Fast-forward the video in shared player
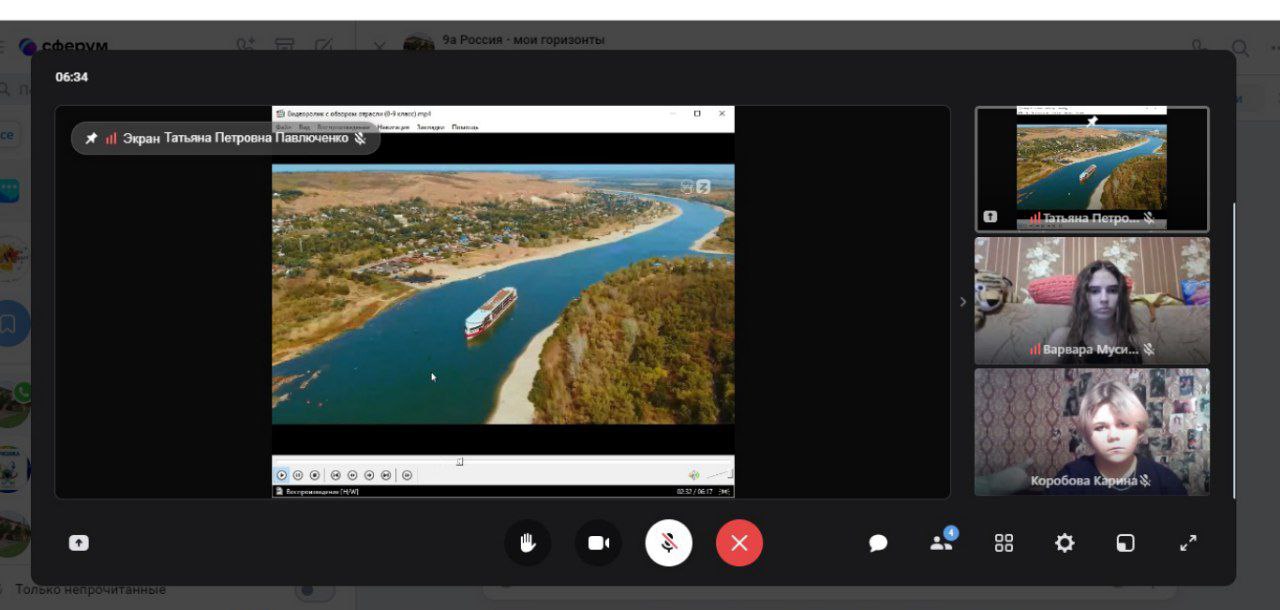 tap(369, 475)
